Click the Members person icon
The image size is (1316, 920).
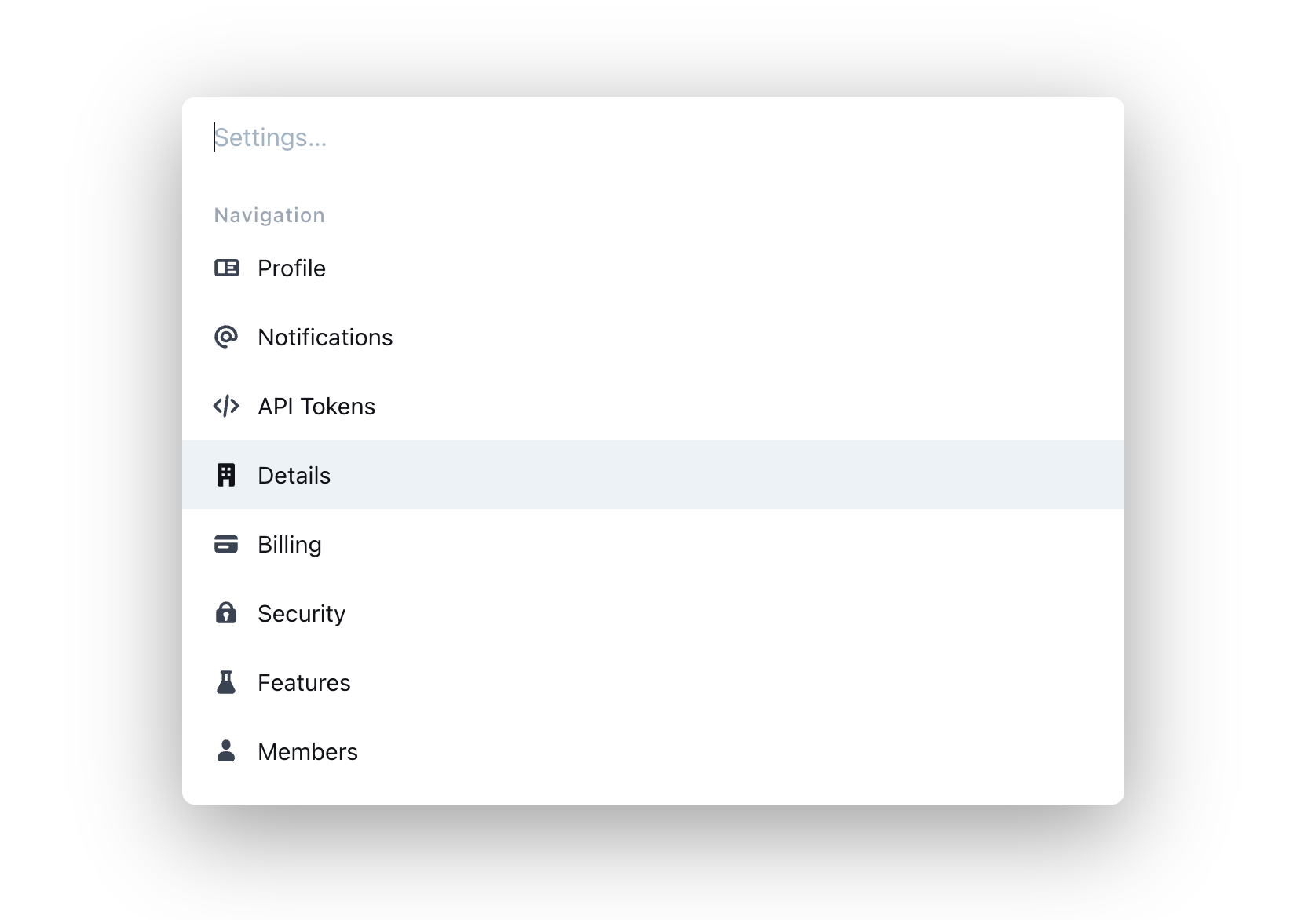click(226, 751)
